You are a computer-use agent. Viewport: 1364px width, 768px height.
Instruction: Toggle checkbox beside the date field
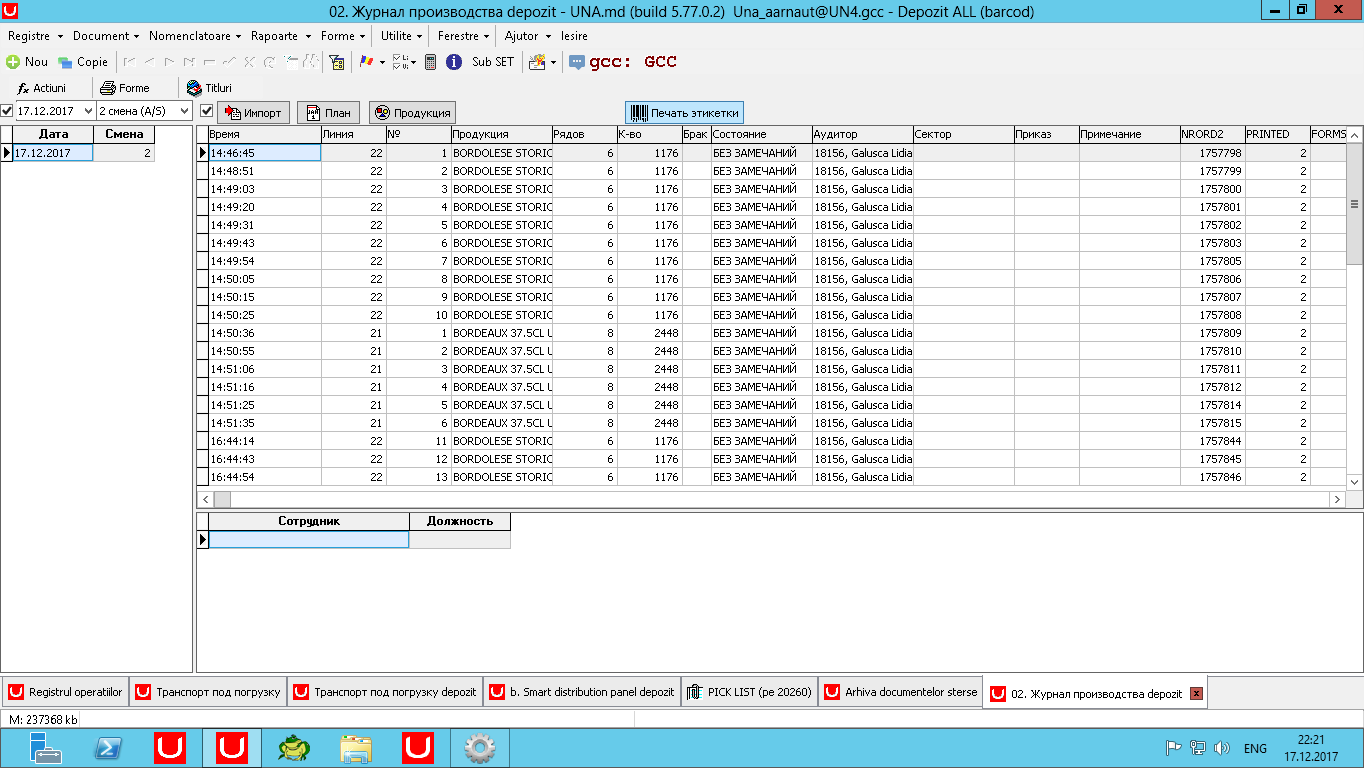click(7, 111)
